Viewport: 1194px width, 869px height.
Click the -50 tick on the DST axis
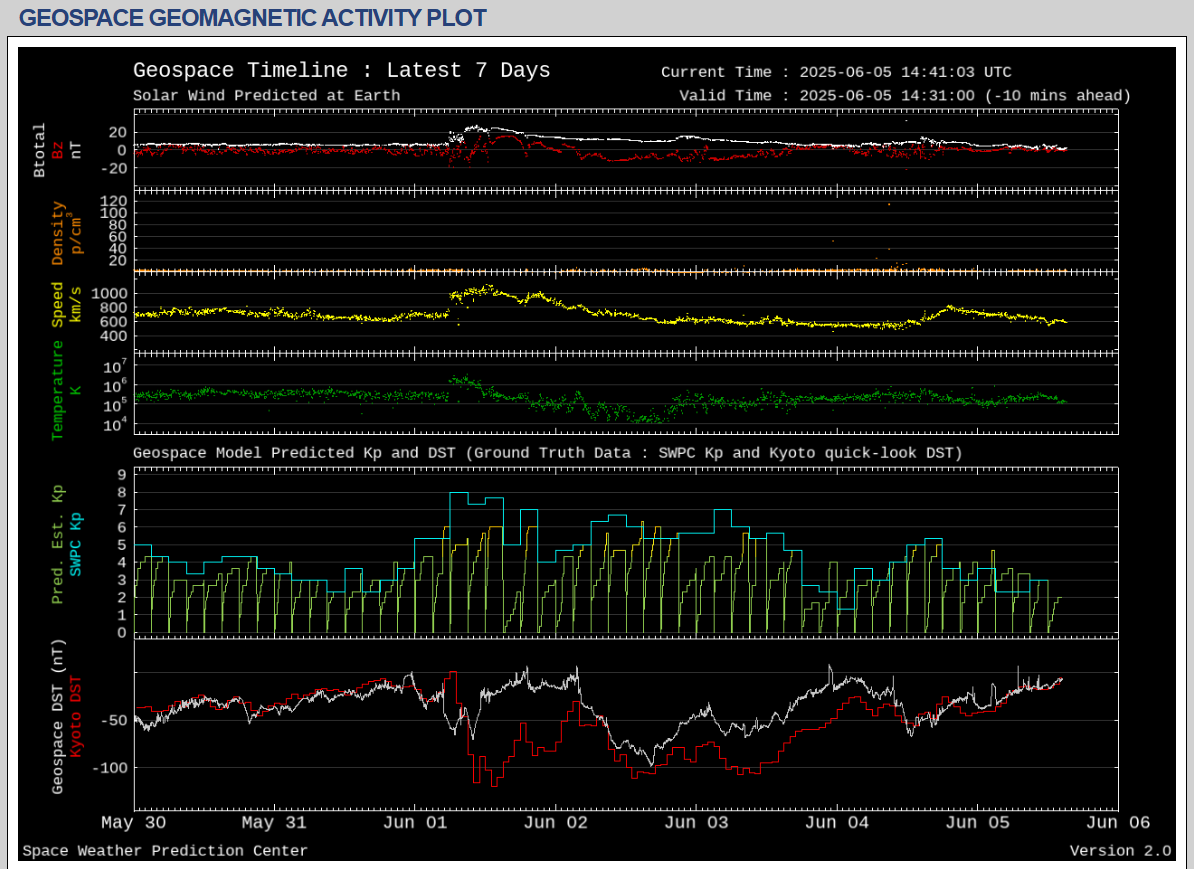[114, 720]
